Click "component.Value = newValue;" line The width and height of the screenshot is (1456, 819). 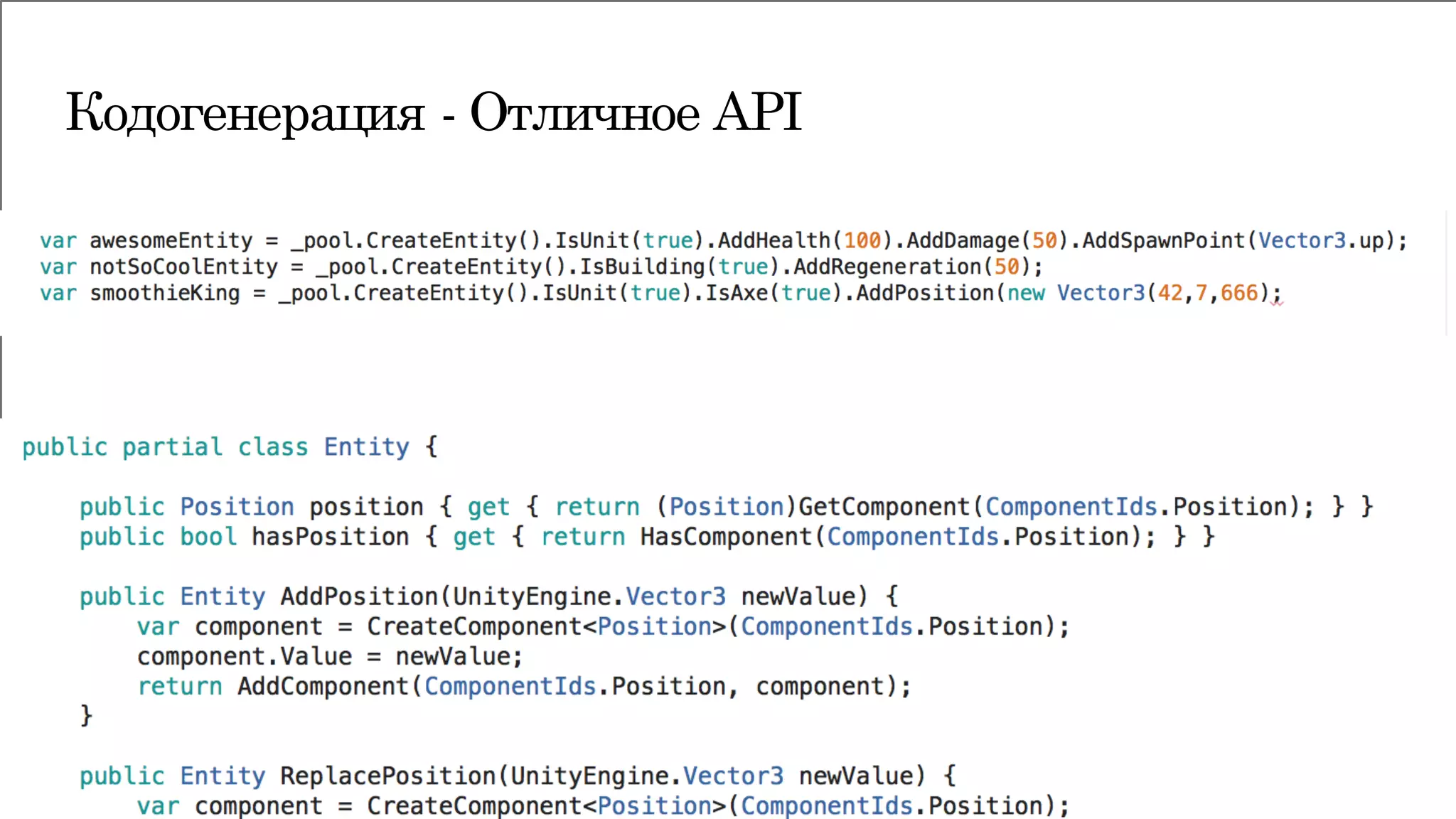tap(330, 656)
